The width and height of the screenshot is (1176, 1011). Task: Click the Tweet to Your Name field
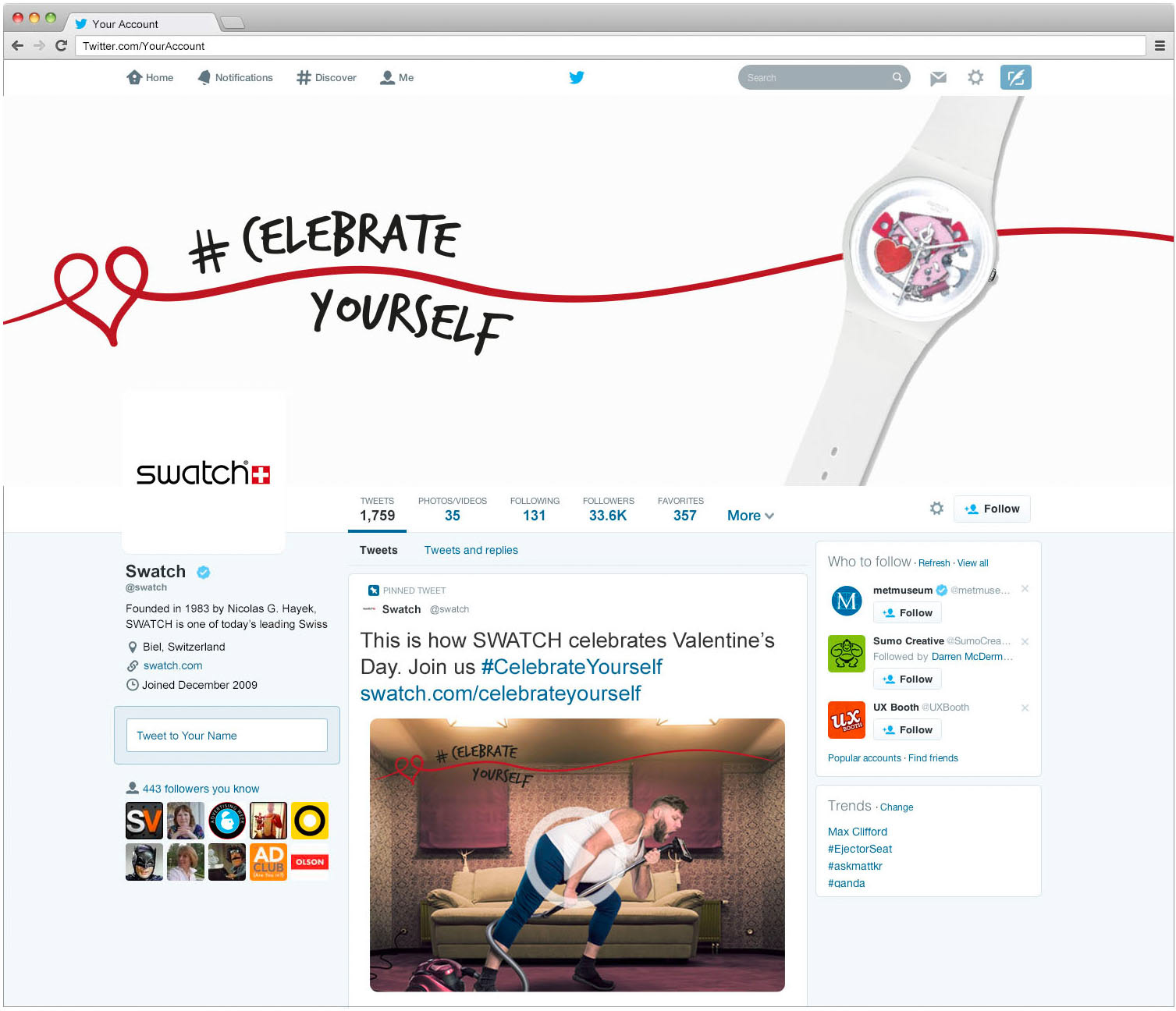(x=226, y=735)
